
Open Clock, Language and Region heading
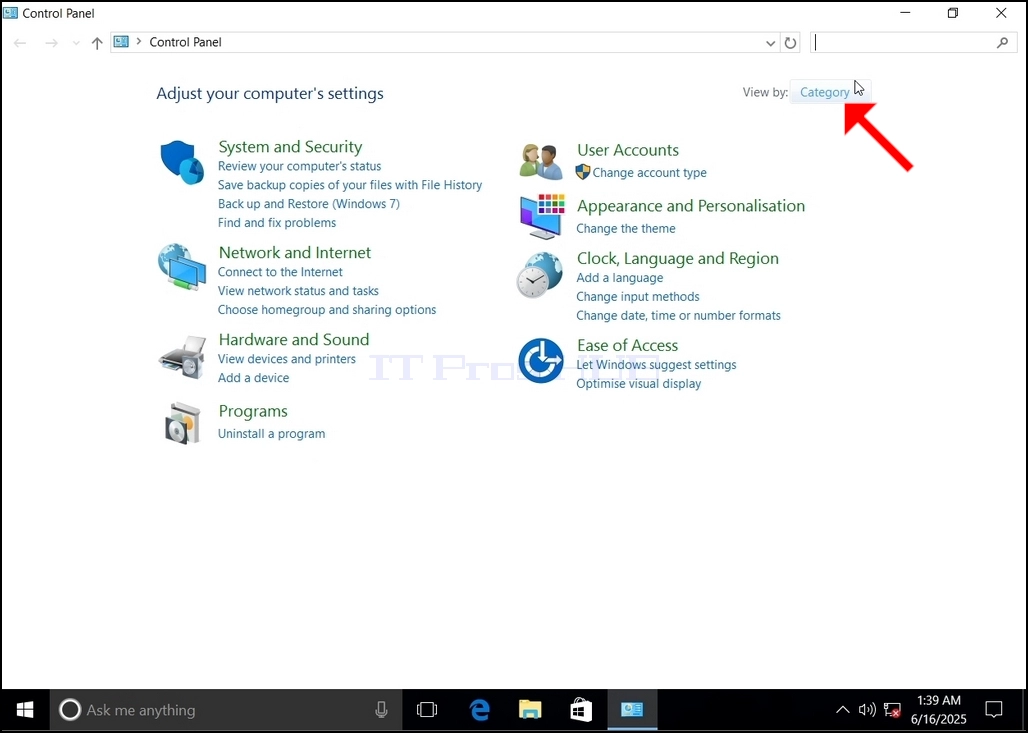pyautogui.click(x=677, y=258)
